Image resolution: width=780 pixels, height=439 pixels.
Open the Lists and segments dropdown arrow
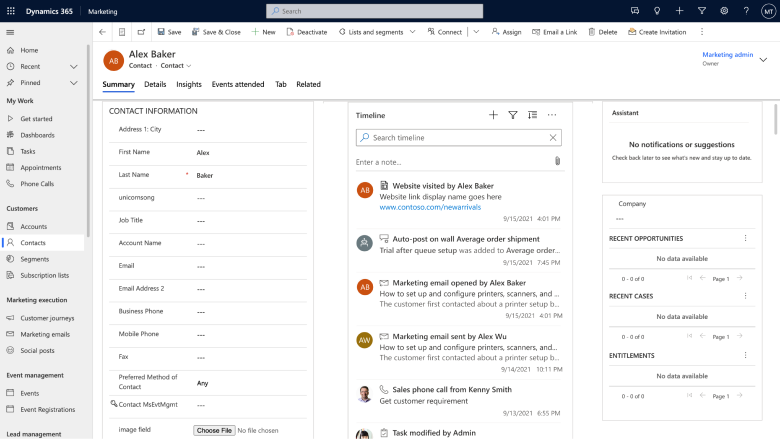(x=412, y=32)
